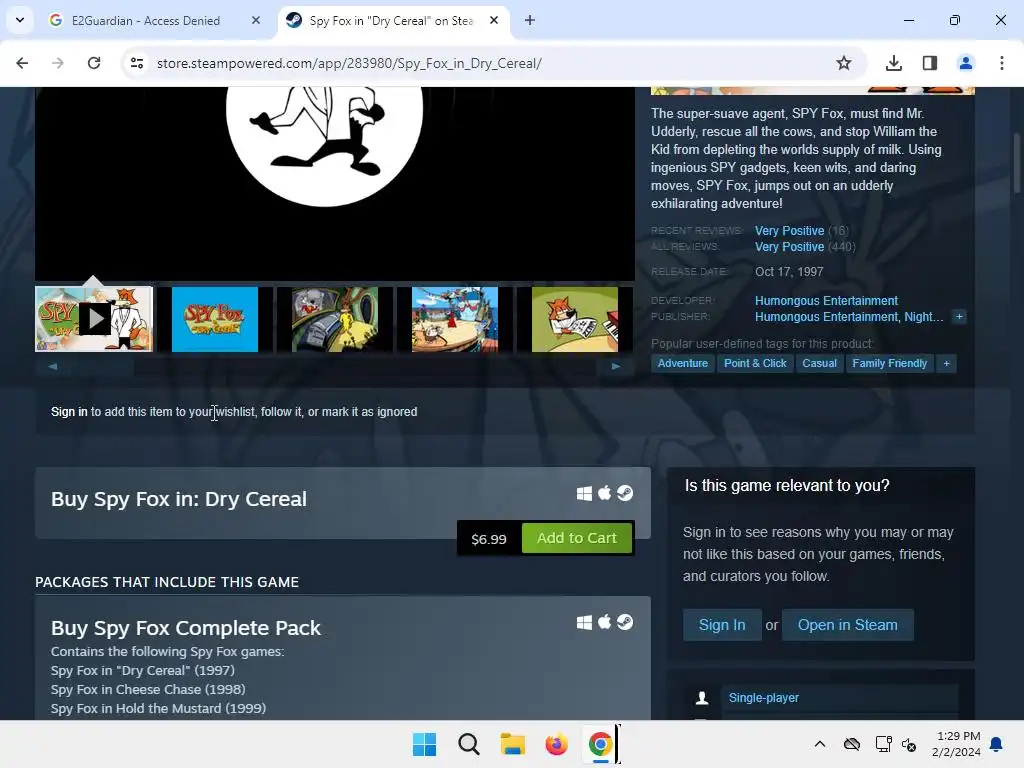Click the Single-player person icon
The height and width of the screenshot is (768, 1024).
point(702,698)
